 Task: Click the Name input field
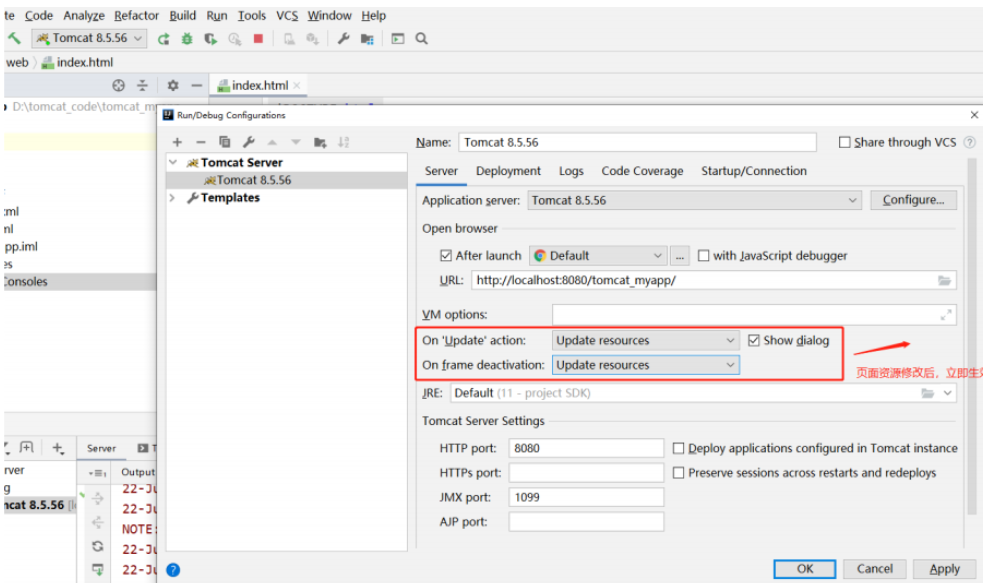[637, 142]
